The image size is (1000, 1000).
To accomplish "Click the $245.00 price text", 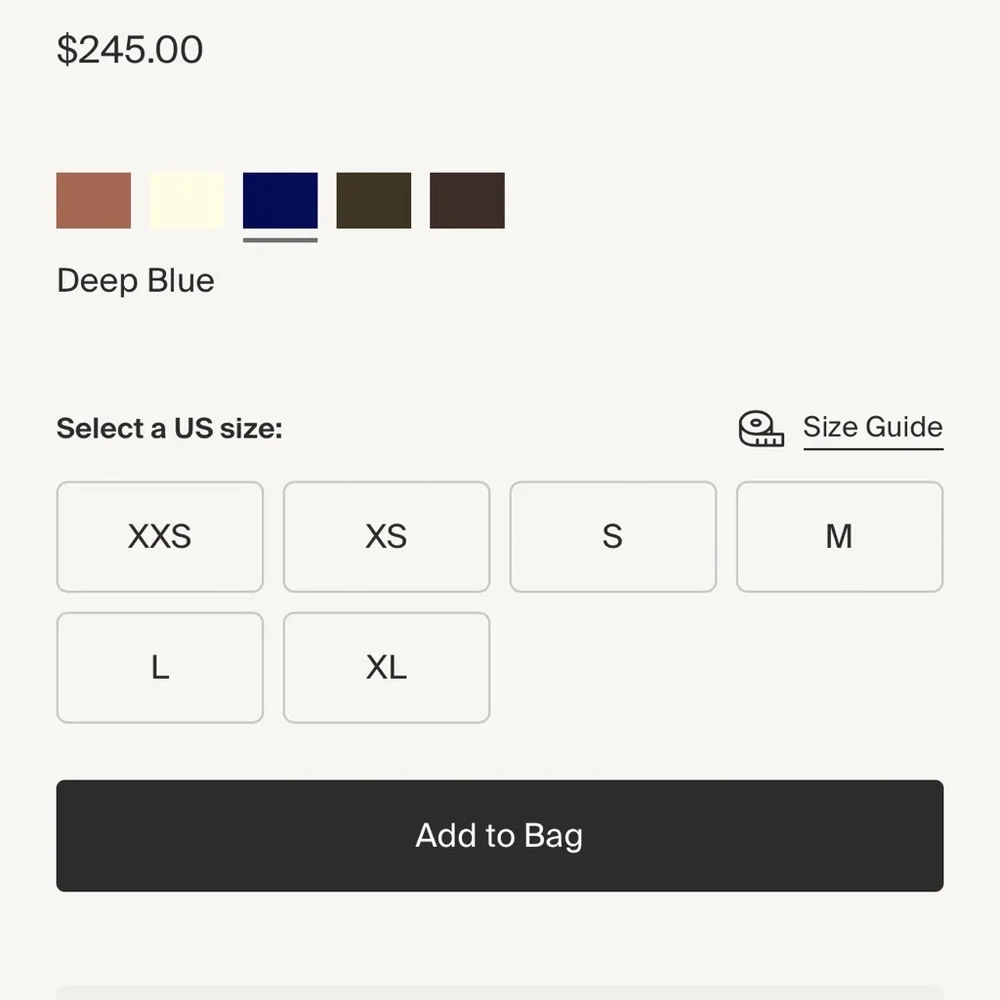I will 130,50.
